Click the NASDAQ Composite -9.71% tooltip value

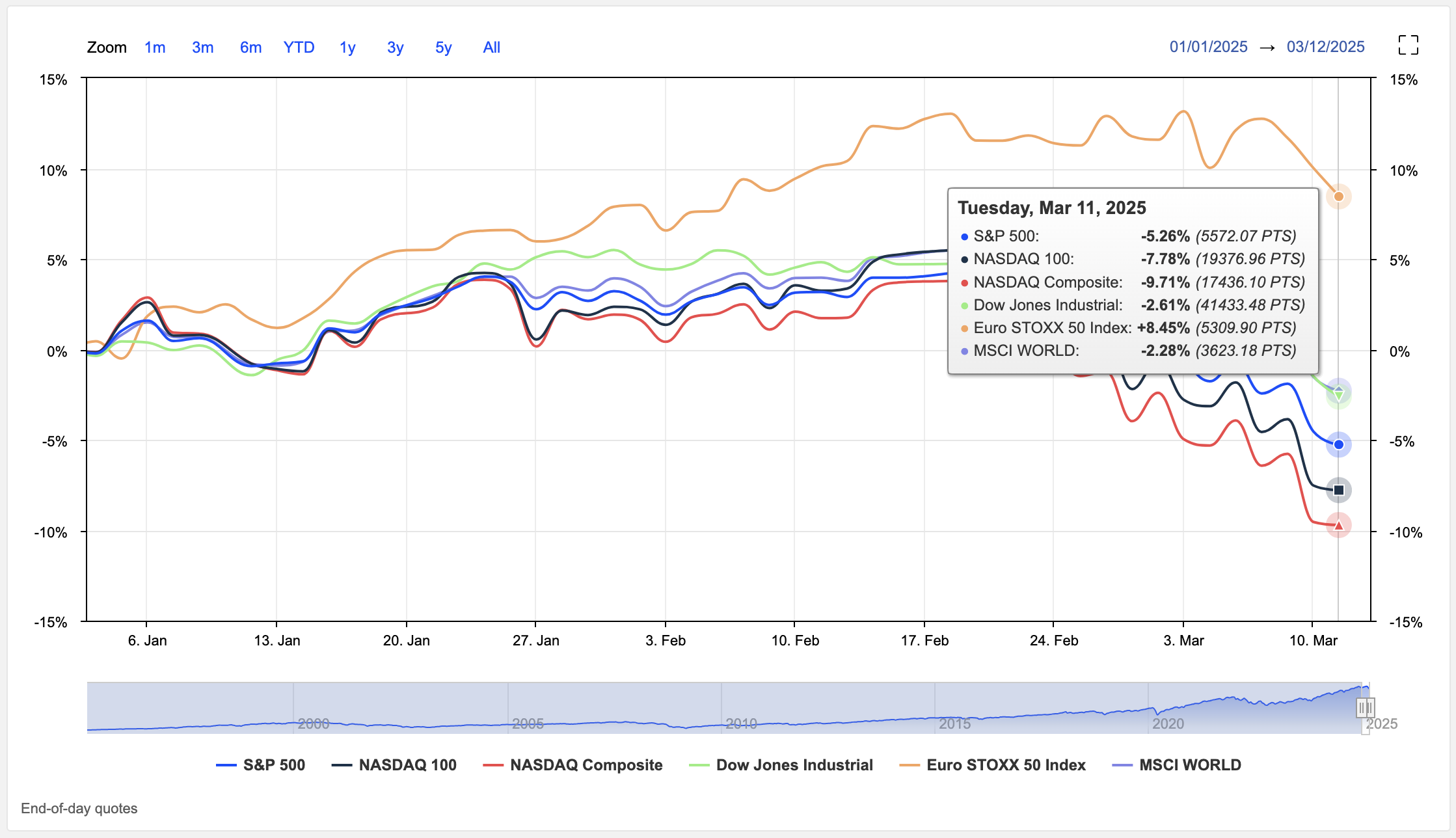click(1165, 282)
